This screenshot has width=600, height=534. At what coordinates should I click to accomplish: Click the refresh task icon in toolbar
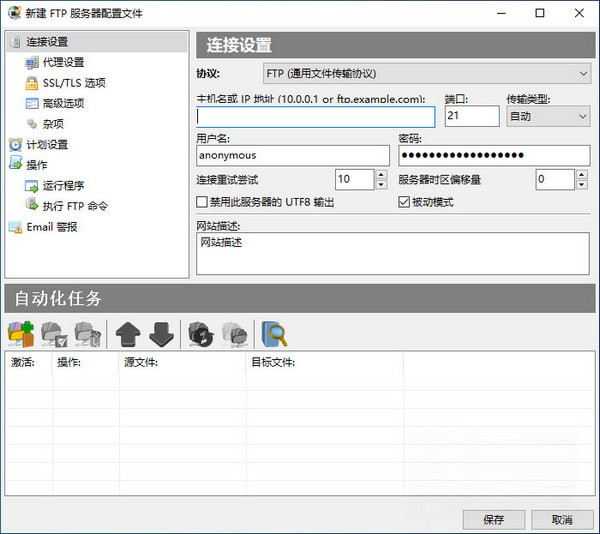coord(201,334)
